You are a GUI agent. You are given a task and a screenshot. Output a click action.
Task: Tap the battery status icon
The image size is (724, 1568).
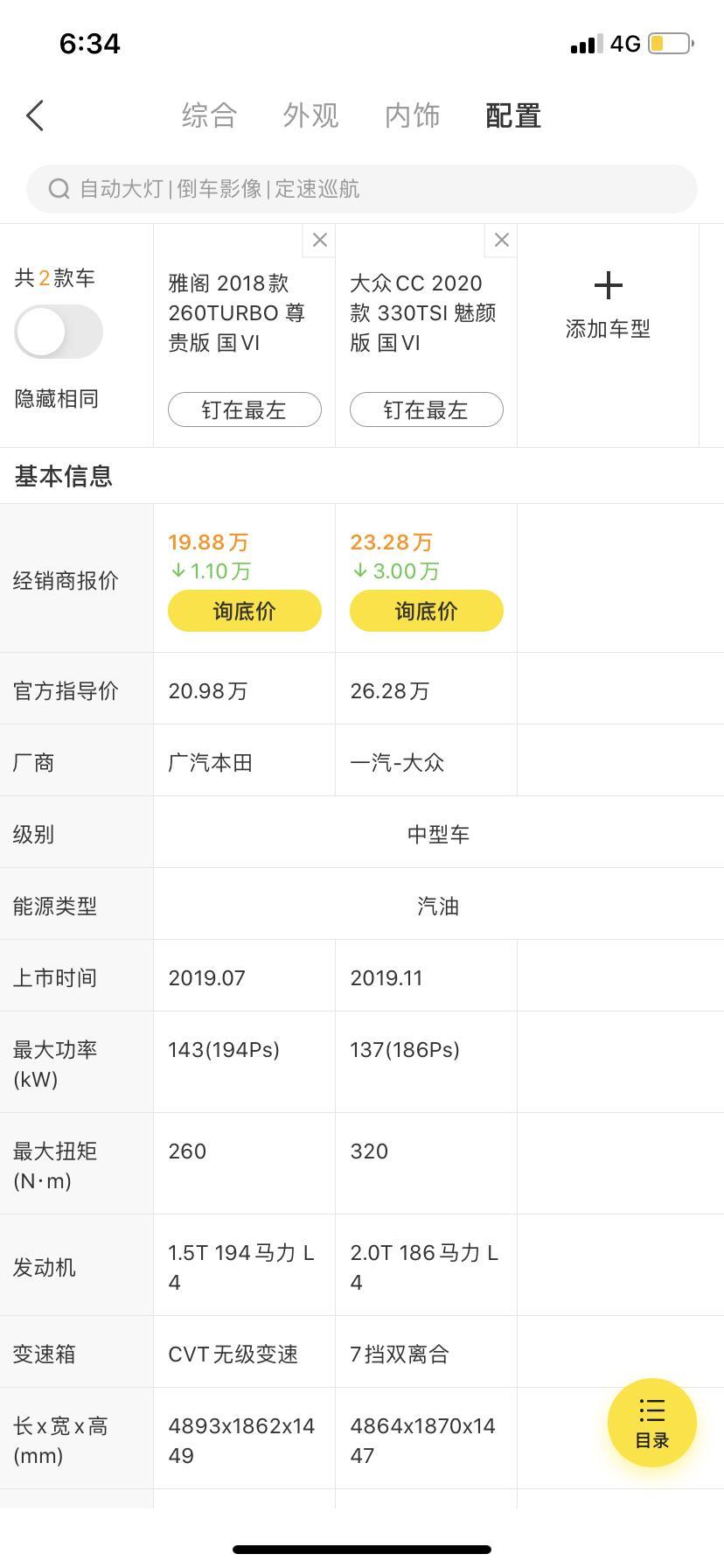point(671,43)
